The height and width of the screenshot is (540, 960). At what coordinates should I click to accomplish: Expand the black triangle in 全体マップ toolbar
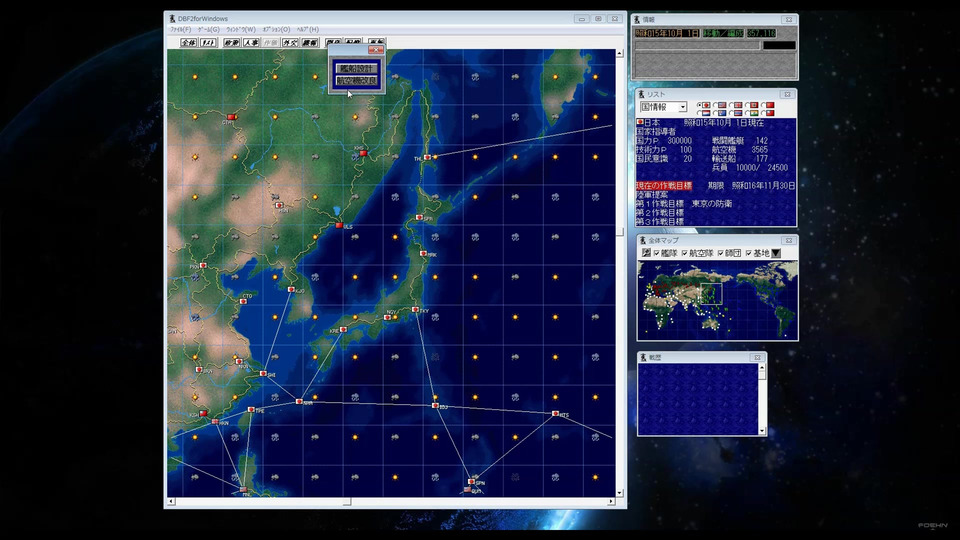pyautogui.click(x=776, y=253)
